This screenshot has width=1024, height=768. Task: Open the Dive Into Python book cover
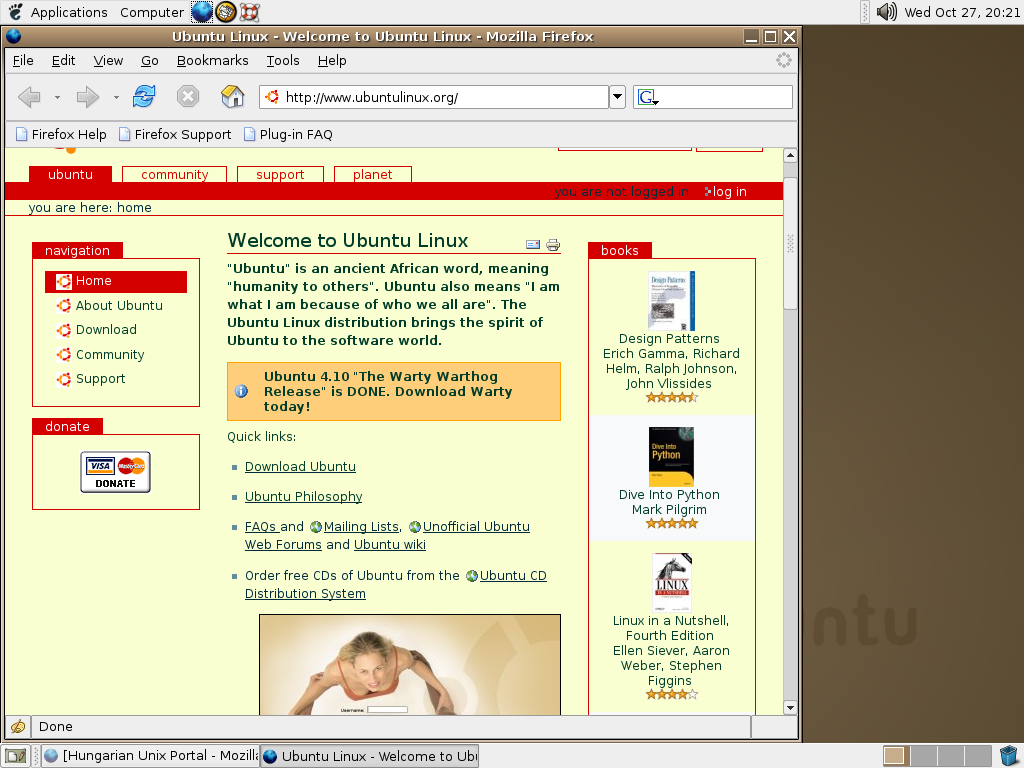(x=671, y=456)
